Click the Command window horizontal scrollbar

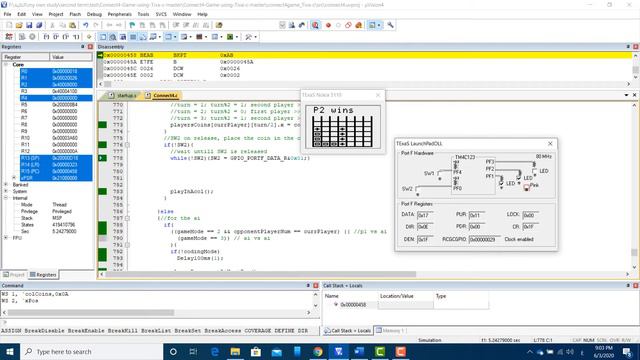pyautogui.click(x=157, y=313)
